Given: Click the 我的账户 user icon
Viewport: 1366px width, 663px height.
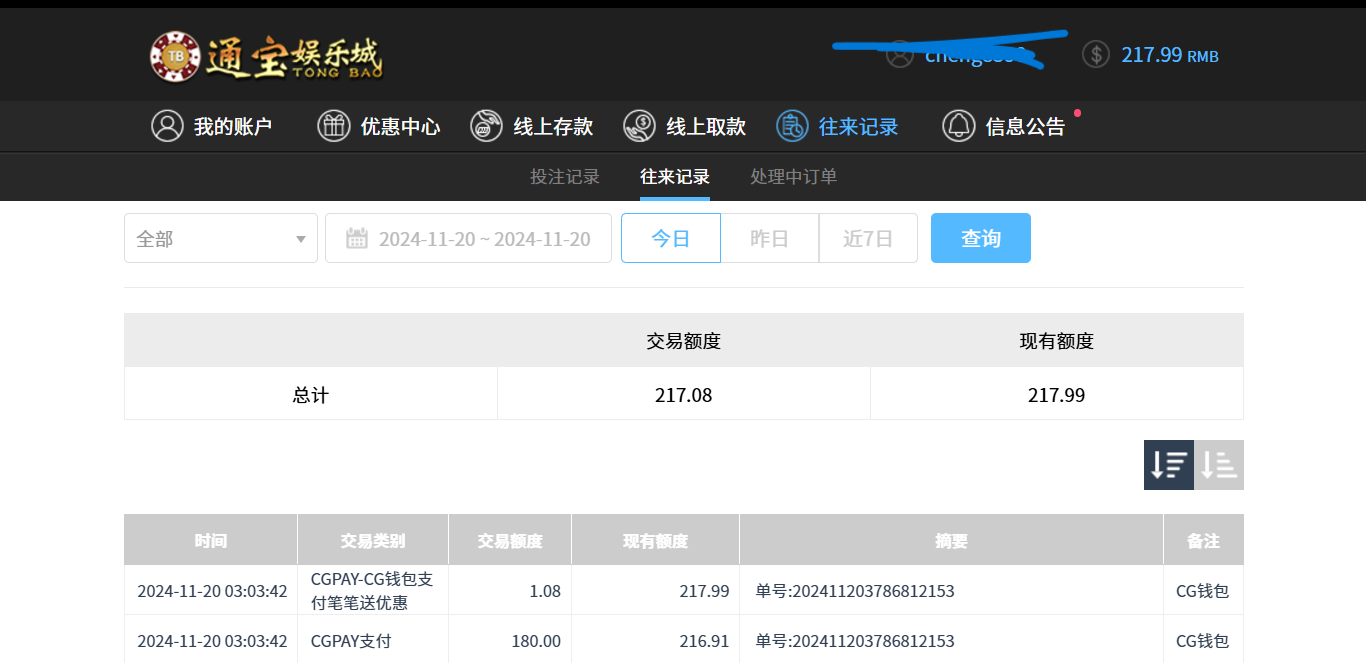Looking at the screenshot, I should pos(167,126).
